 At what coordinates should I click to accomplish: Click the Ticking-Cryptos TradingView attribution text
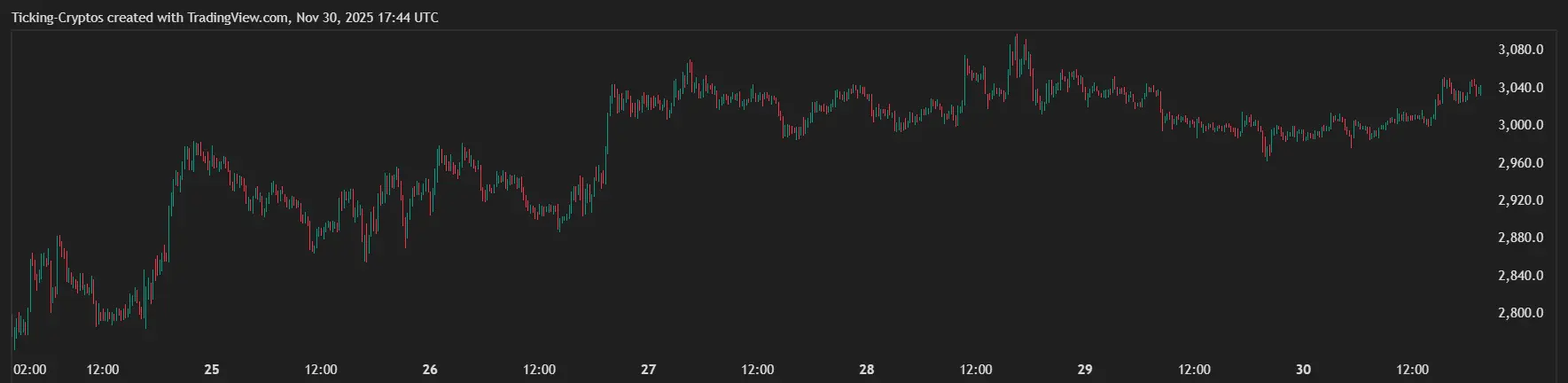point(224,18)
